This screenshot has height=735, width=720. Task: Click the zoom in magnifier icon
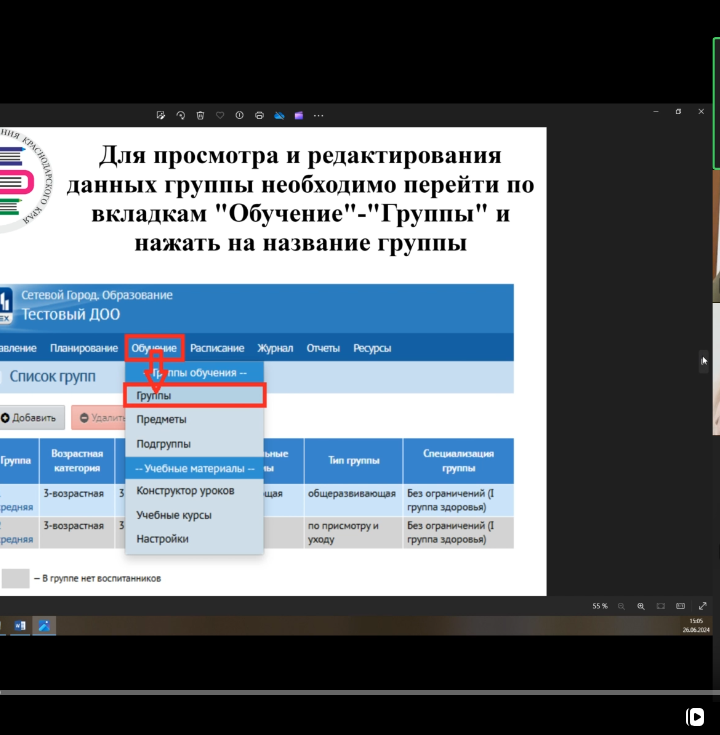click(x=641, y=606)
